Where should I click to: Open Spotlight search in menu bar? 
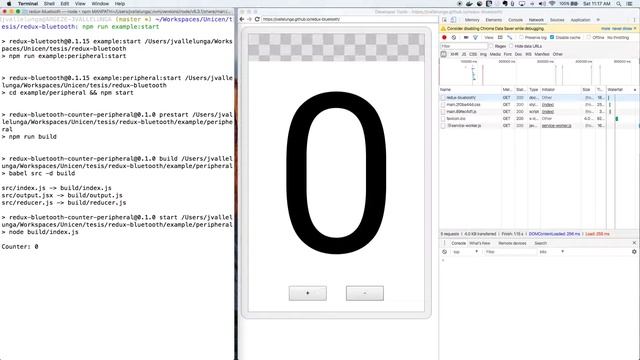tap(619, 3)
